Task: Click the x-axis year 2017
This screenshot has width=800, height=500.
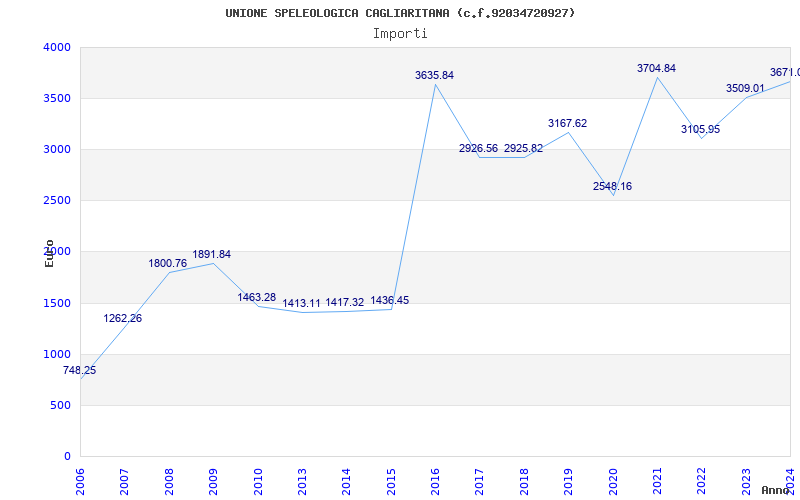Action: pos(480,482)
